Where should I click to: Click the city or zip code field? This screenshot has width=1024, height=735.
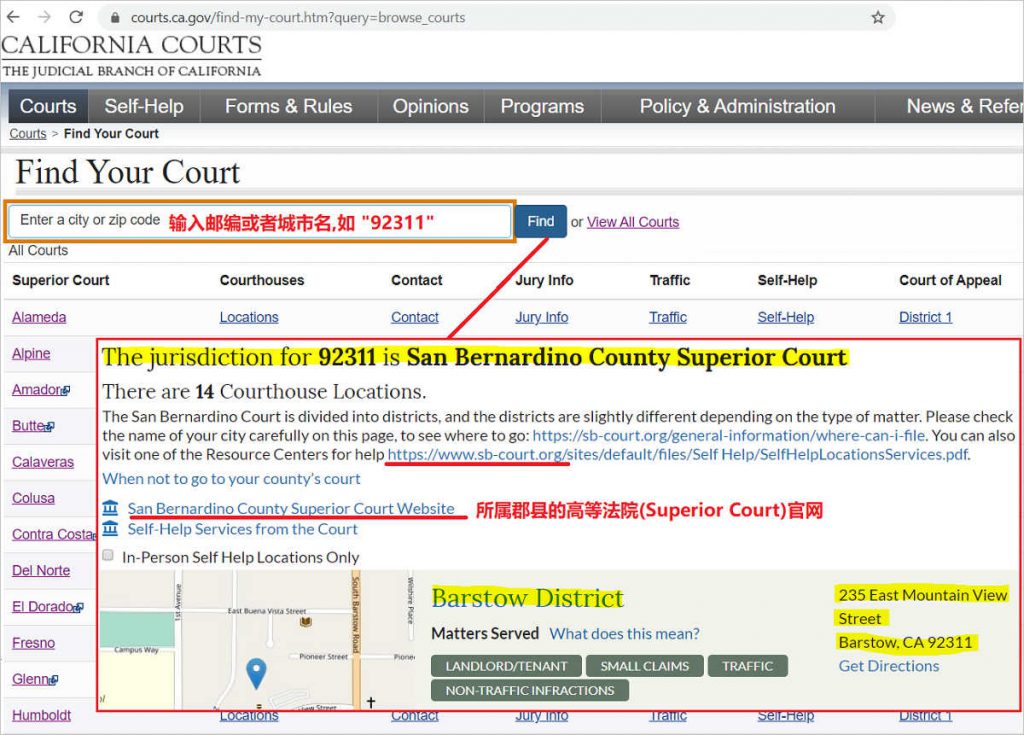point(260,221)
